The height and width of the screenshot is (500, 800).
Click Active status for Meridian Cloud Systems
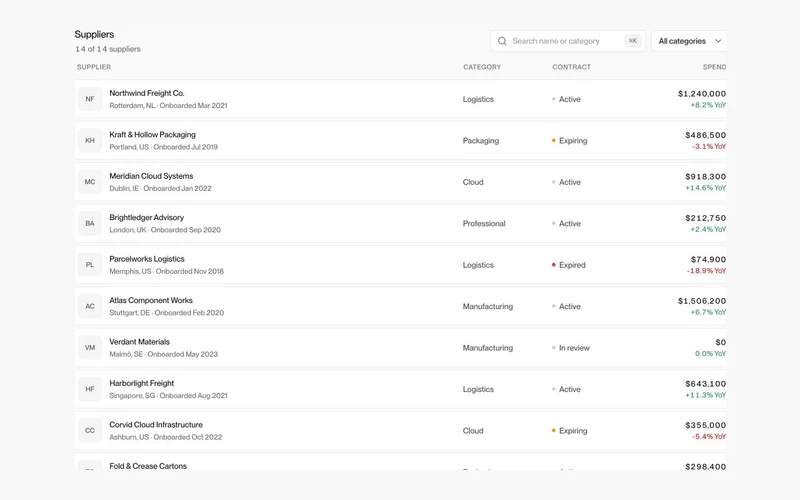pos(566,182)
